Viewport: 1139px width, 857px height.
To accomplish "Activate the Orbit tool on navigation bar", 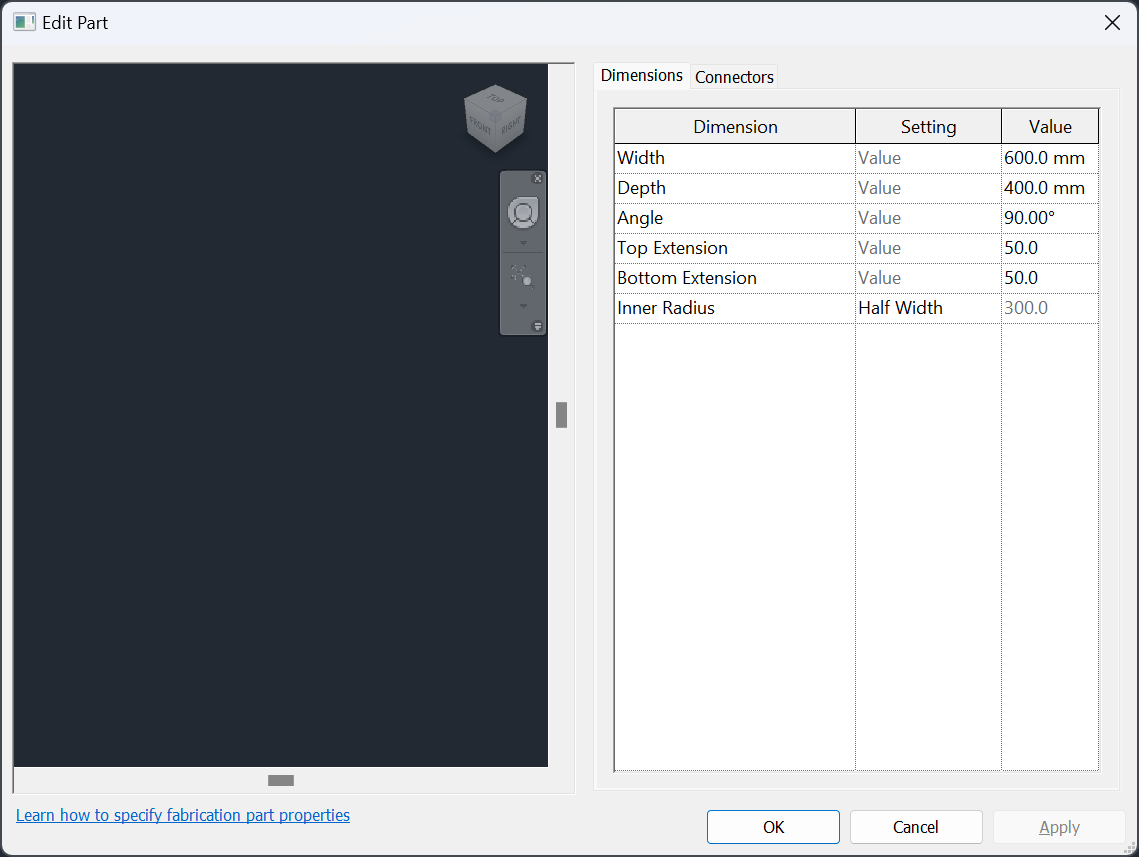I will (522, 274).
